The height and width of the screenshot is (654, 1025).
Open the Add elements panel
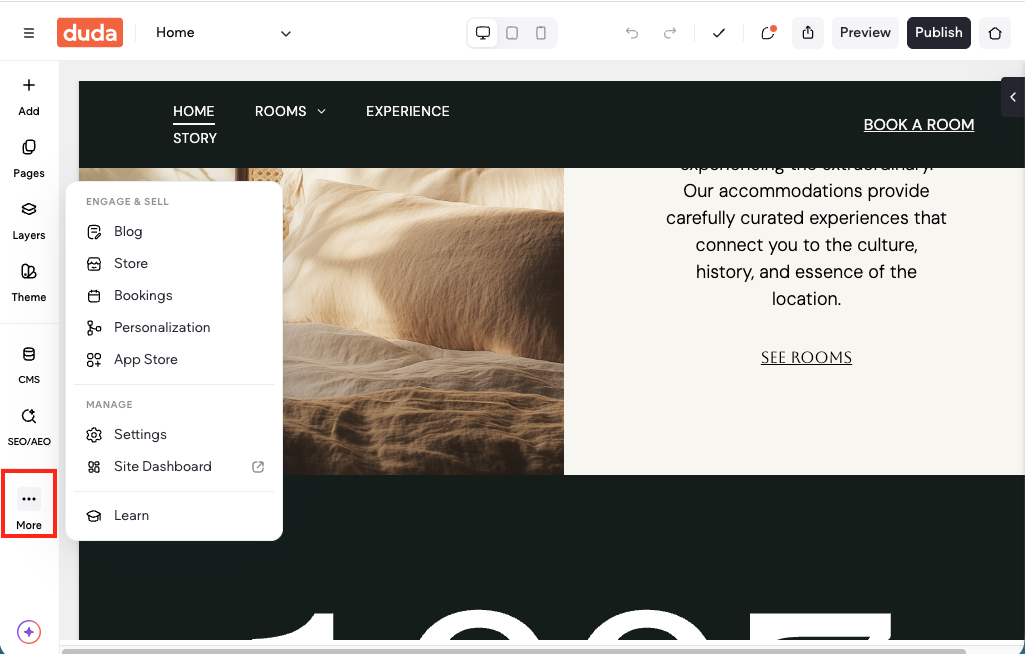click(x=29, y=96)
